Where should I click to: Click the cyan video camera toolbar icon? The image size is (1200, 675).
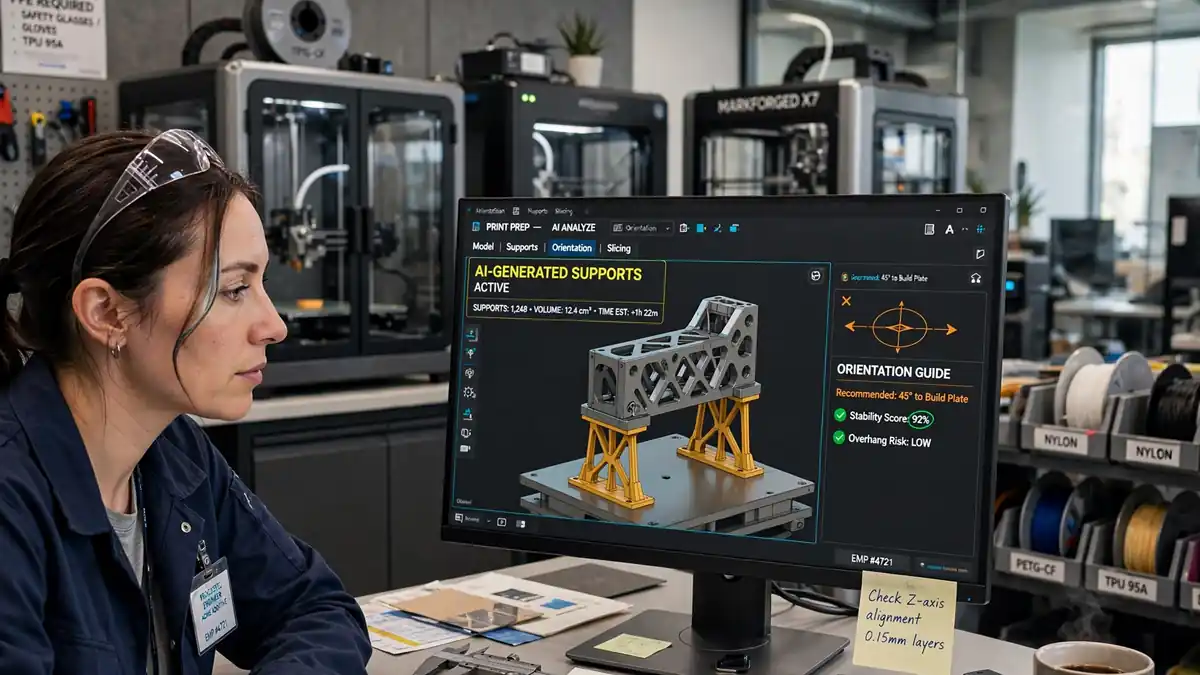tap(701, 228)
